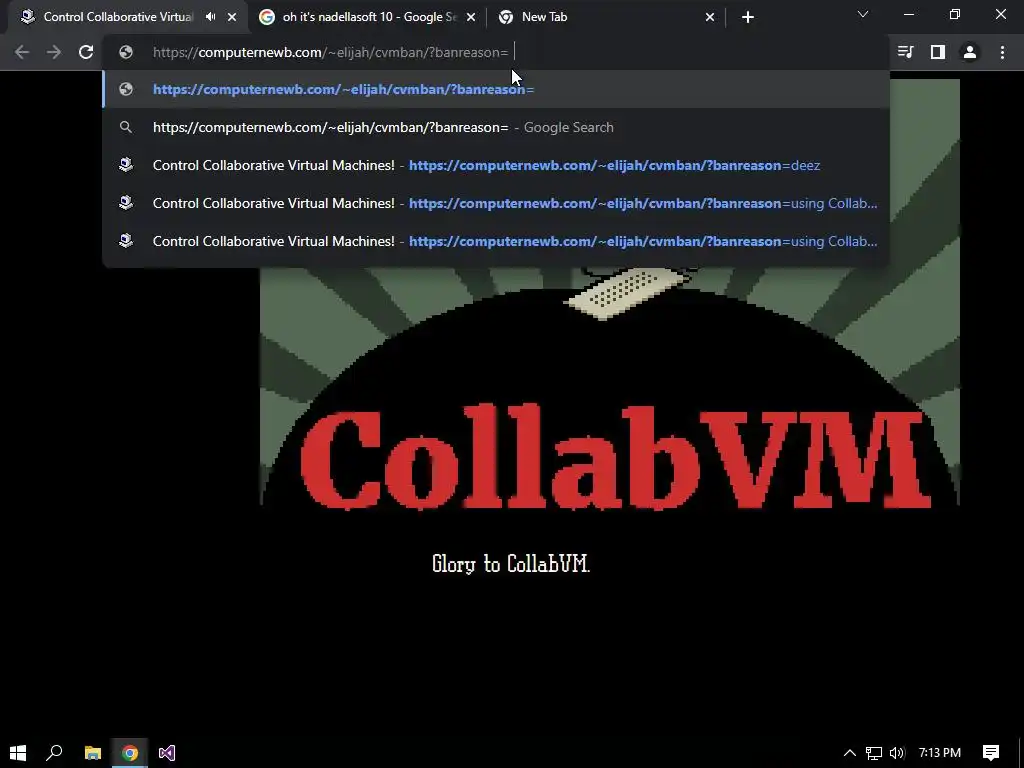
Task: Open the Windows Start menu
Action: 18,753
